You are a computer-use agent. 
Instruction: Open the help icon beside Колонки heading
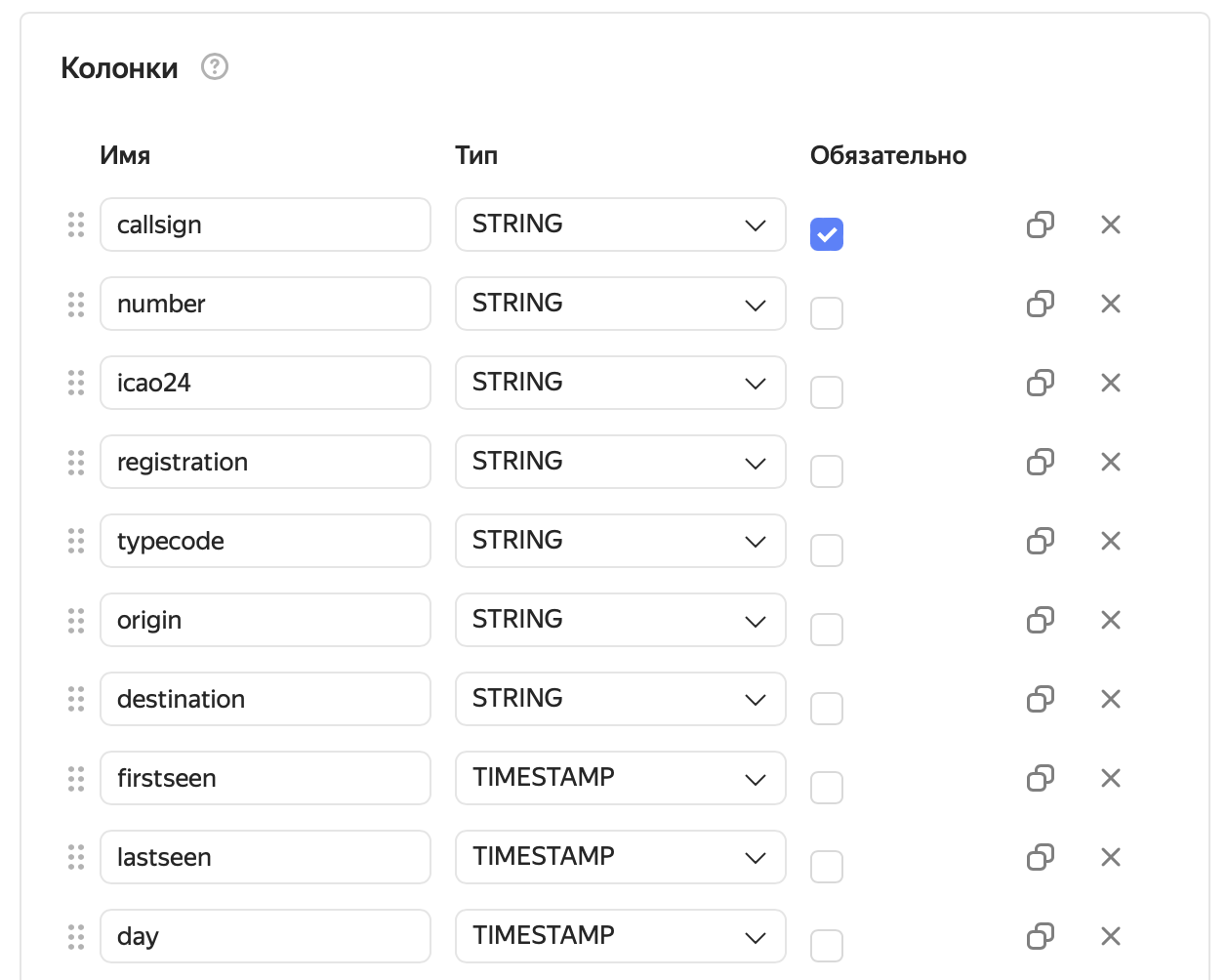click(215, 66)
